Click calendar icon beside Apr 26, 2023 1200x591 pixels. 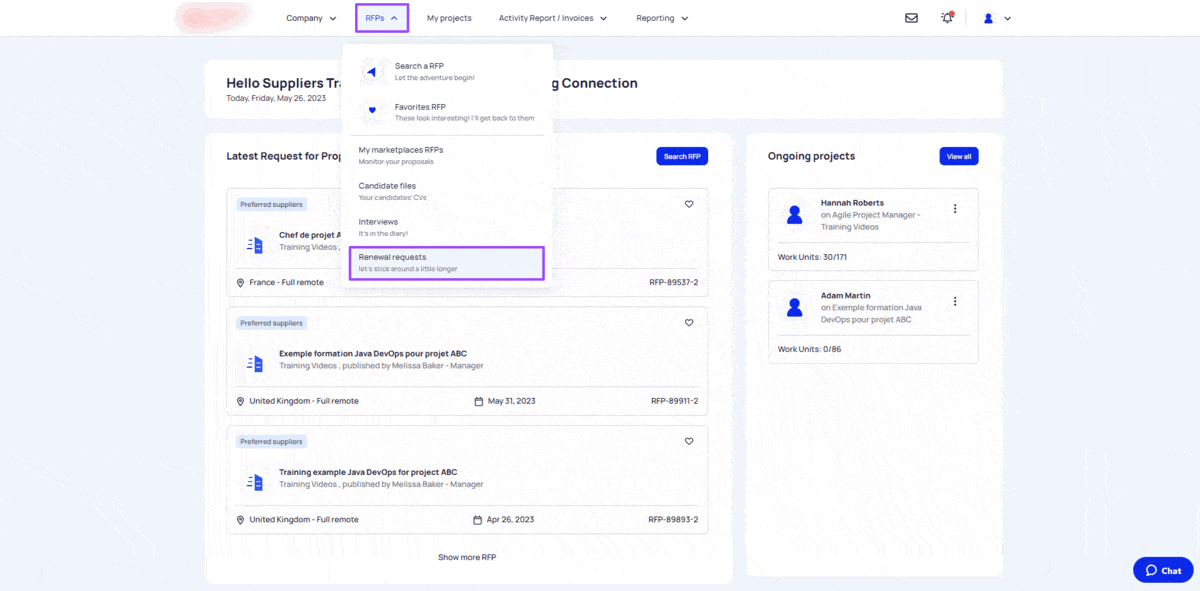[478, 520]
